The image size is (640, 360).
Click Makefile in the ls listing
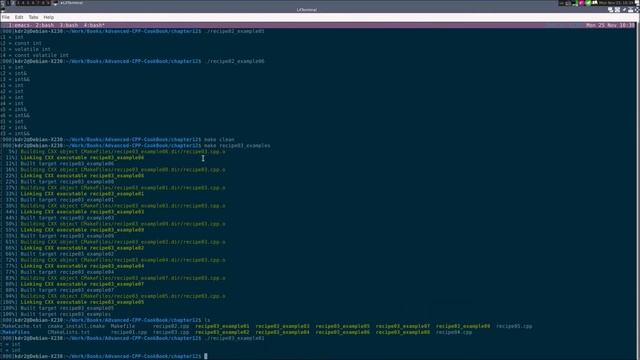pos(123,327)
